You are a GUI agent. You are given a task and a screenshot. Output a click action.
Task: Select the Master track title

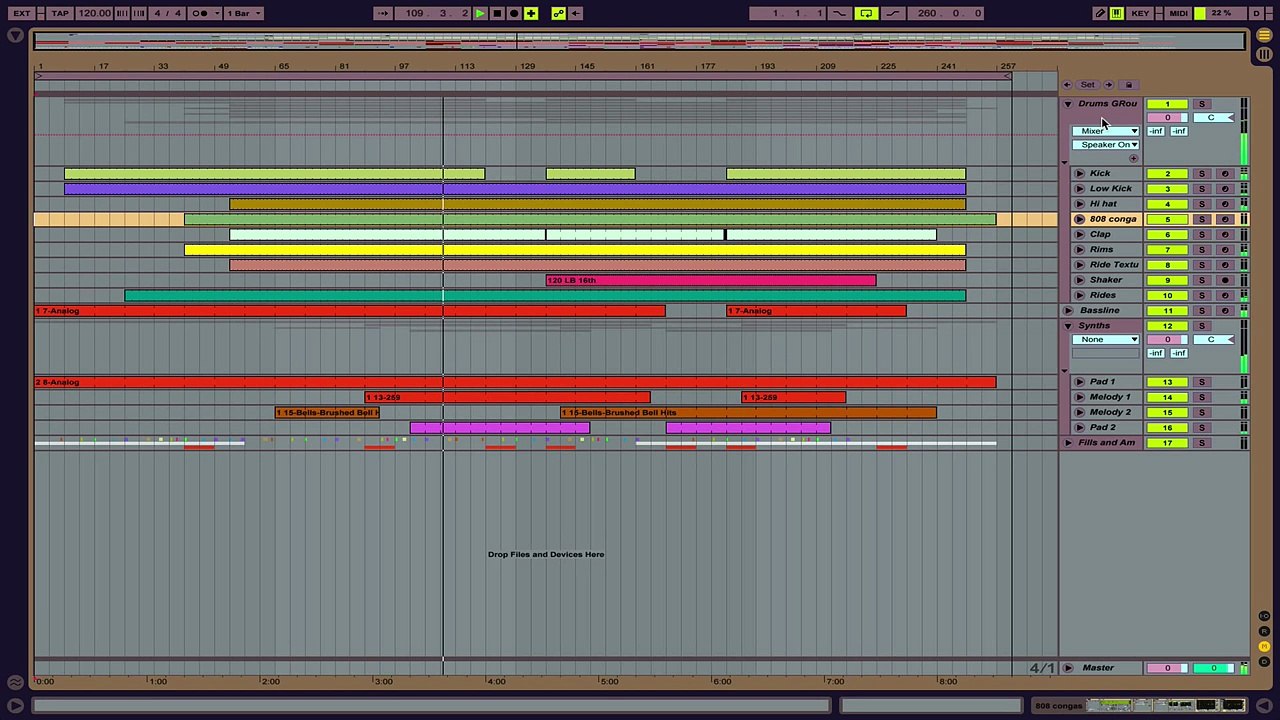pos(1098,668)
